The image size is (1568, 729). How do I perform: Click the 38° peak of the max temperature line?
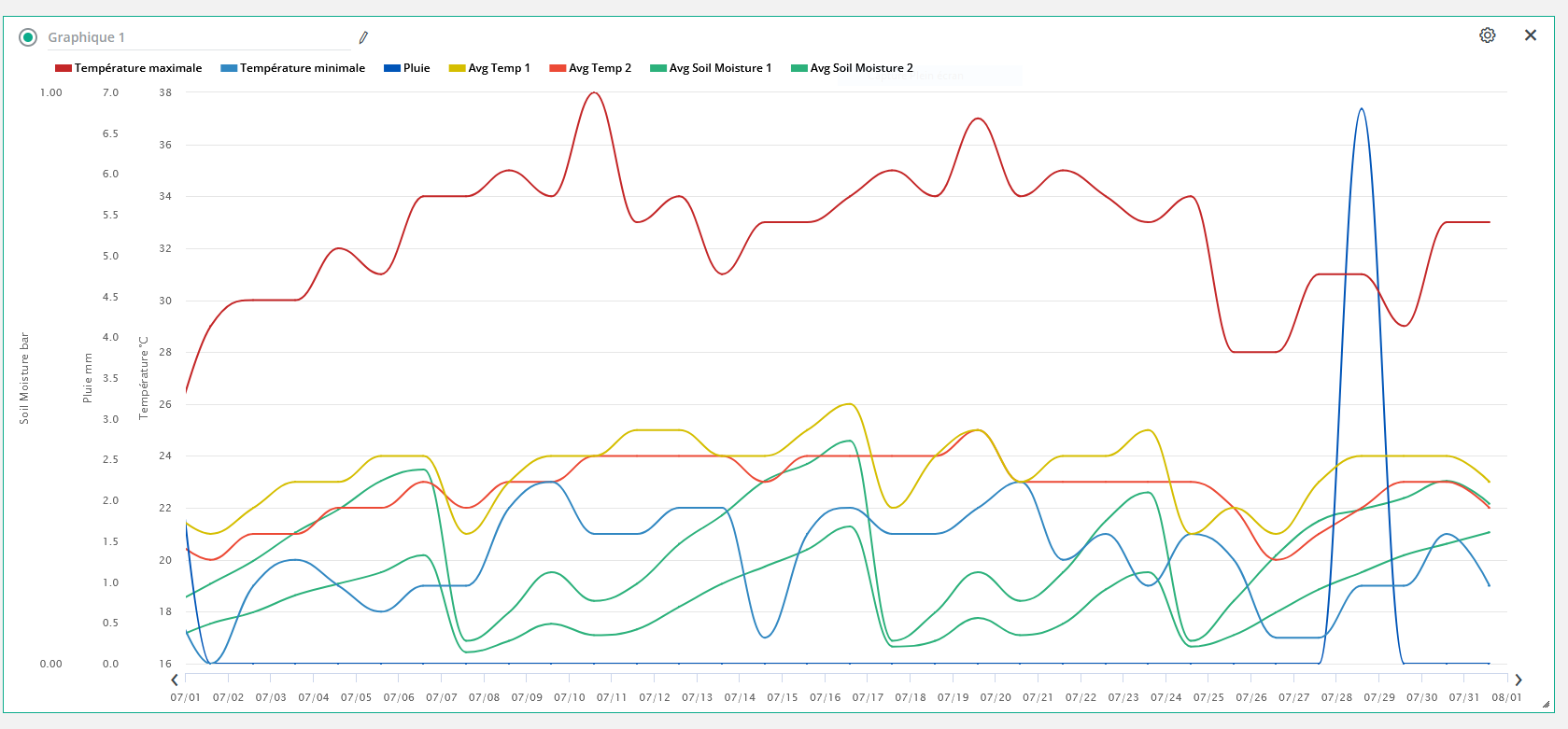[x=594, y=92]
